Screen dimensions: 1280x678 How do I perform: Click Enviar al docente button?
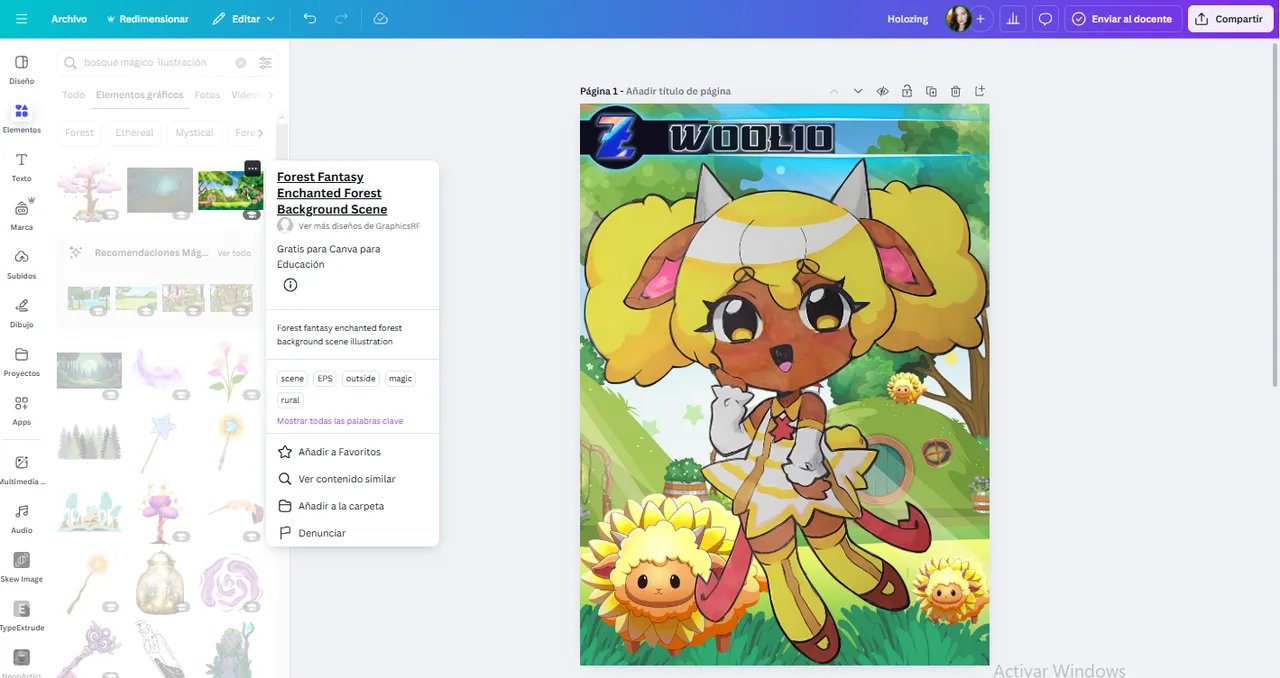tap(1122, 19)
